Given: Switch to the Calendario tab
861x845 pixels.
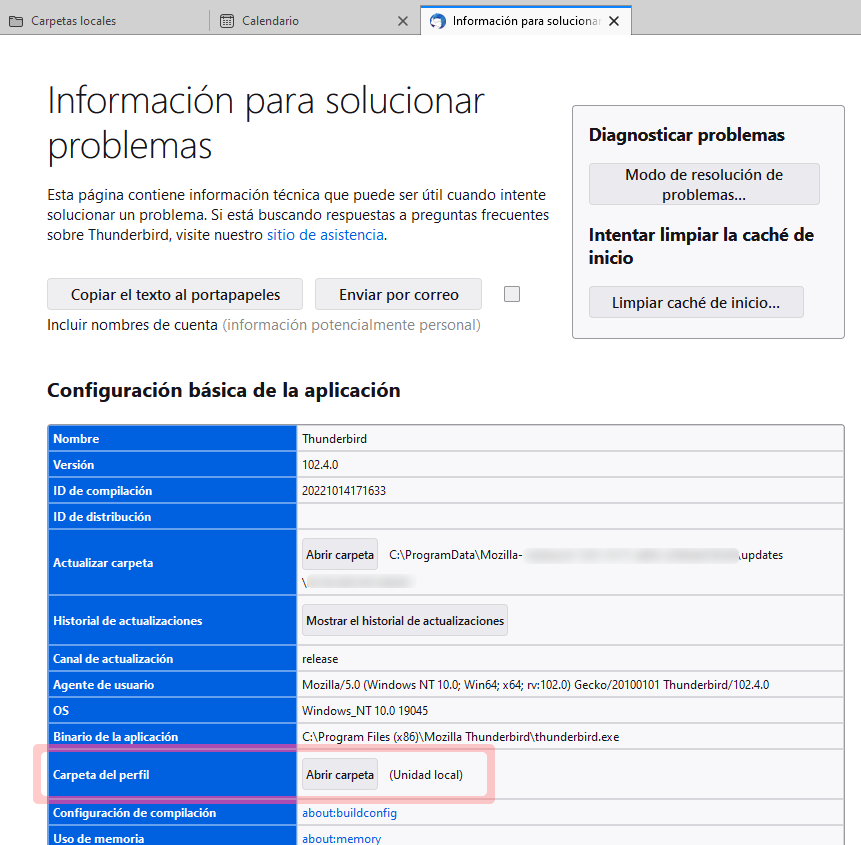Looking at the screenshot, I should tap(315, 21).
